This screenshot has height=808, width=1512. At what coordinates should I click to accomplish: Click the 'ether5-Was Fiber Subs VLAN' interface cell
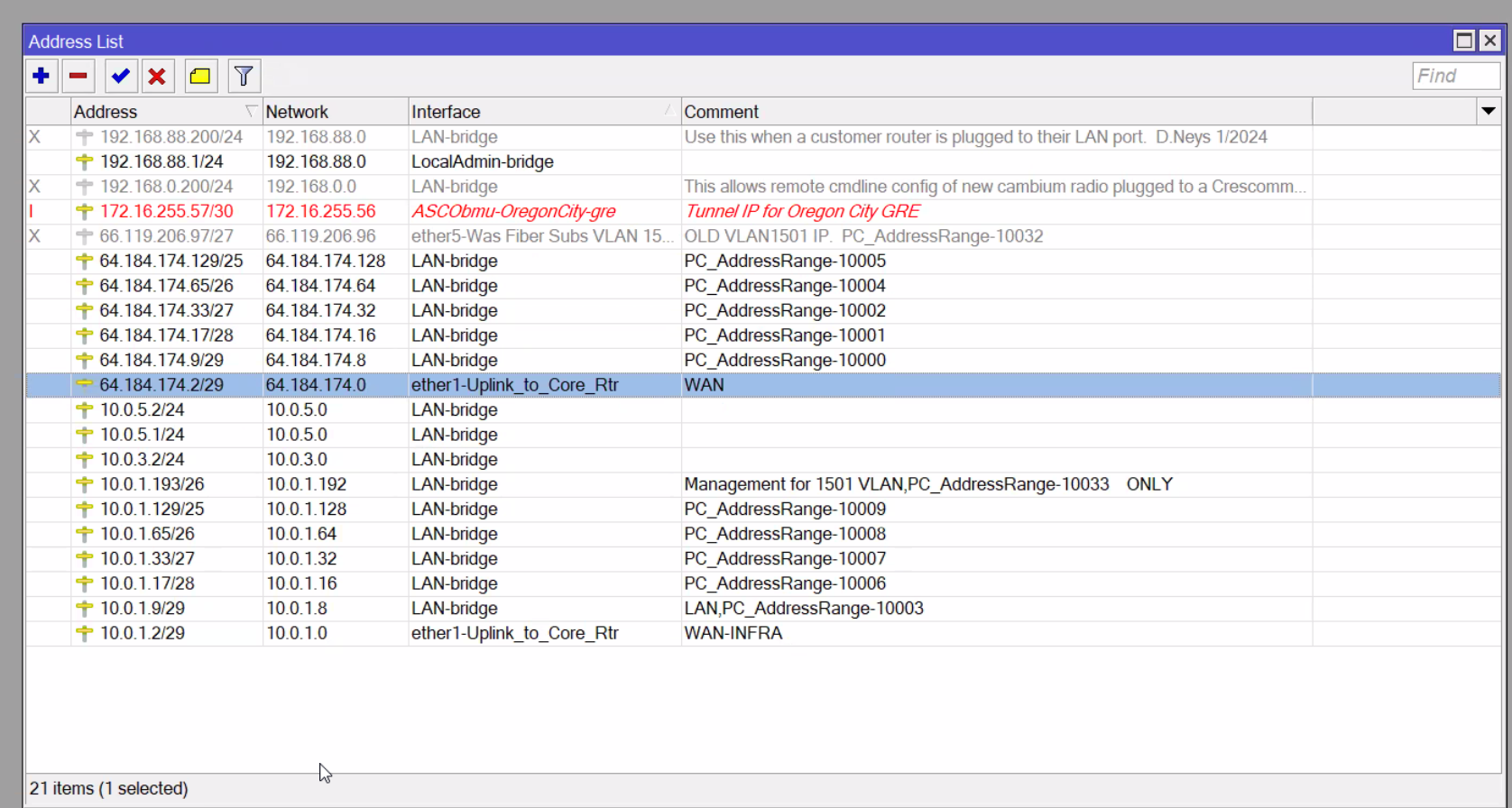(543, 236)
